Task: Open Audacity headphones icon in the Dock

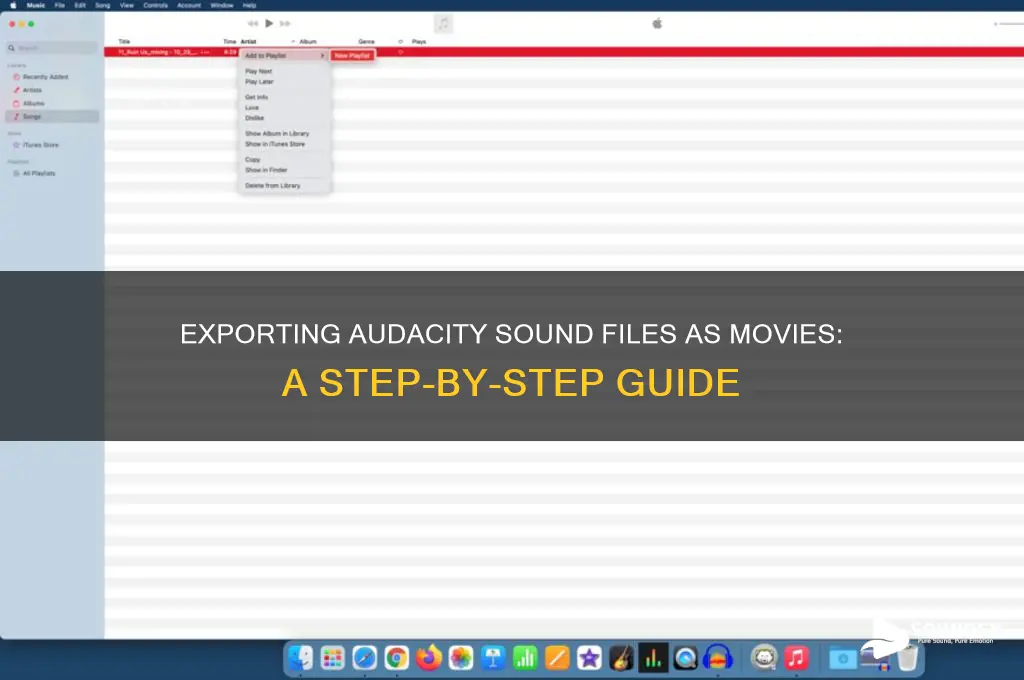Action: pos(718,658)
